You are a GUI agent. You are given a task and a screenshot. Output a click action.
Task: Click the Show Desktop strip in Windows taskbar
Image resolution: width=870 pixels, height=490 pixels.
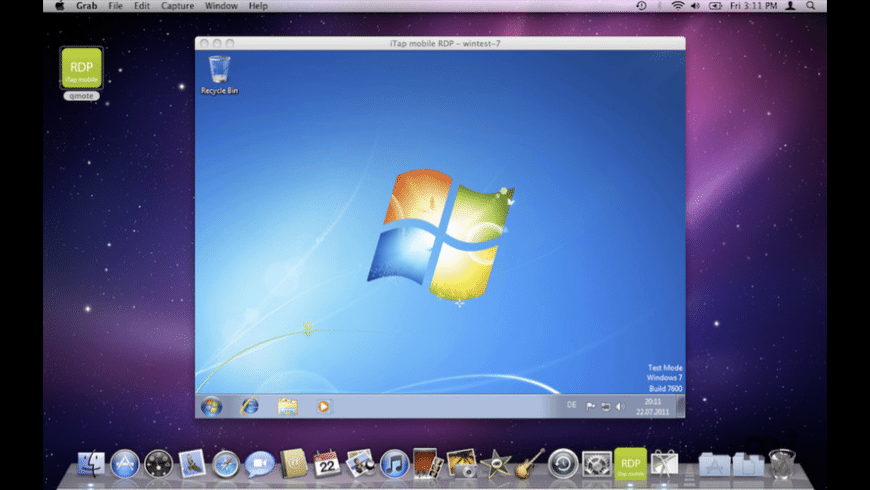point(681,406)
